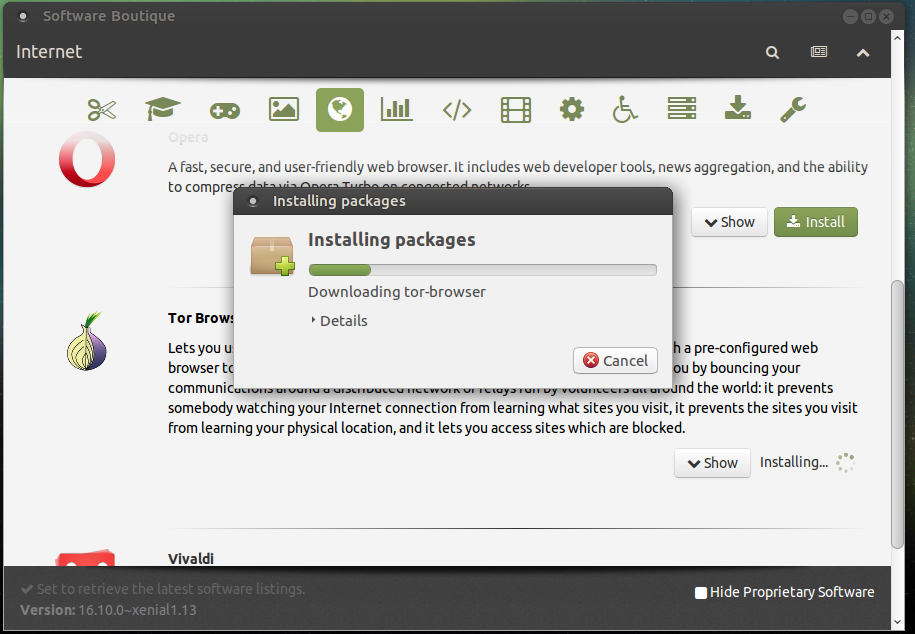
Task: Click the installation progress bar
Action: [x=483, y=270]
